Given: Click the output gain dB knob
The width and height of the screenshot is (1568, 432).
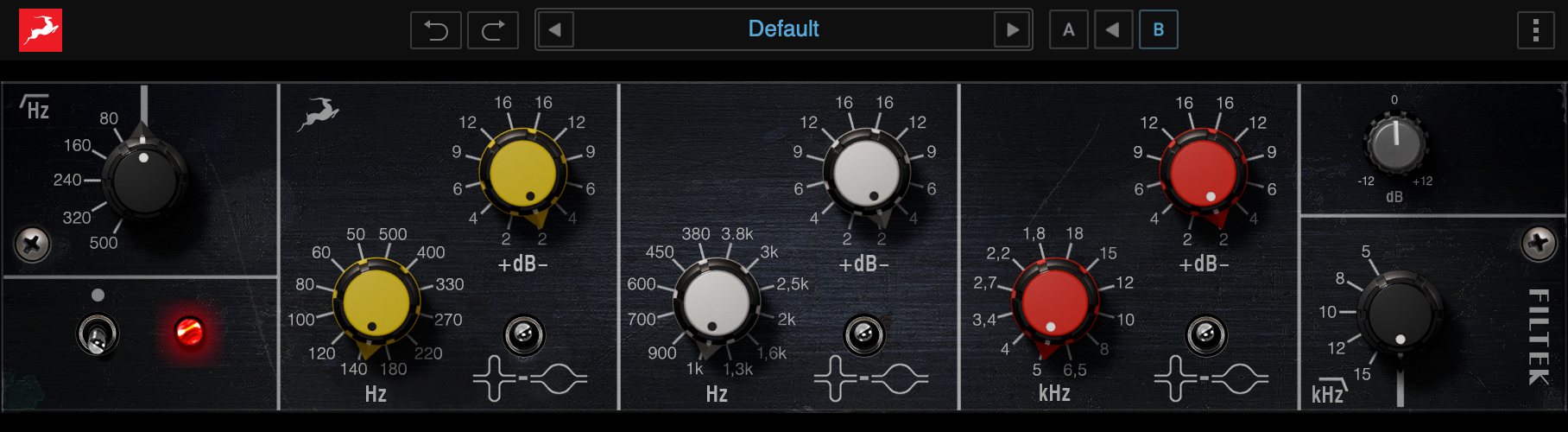Looking at the screenshot, I should coord(1394,143).
